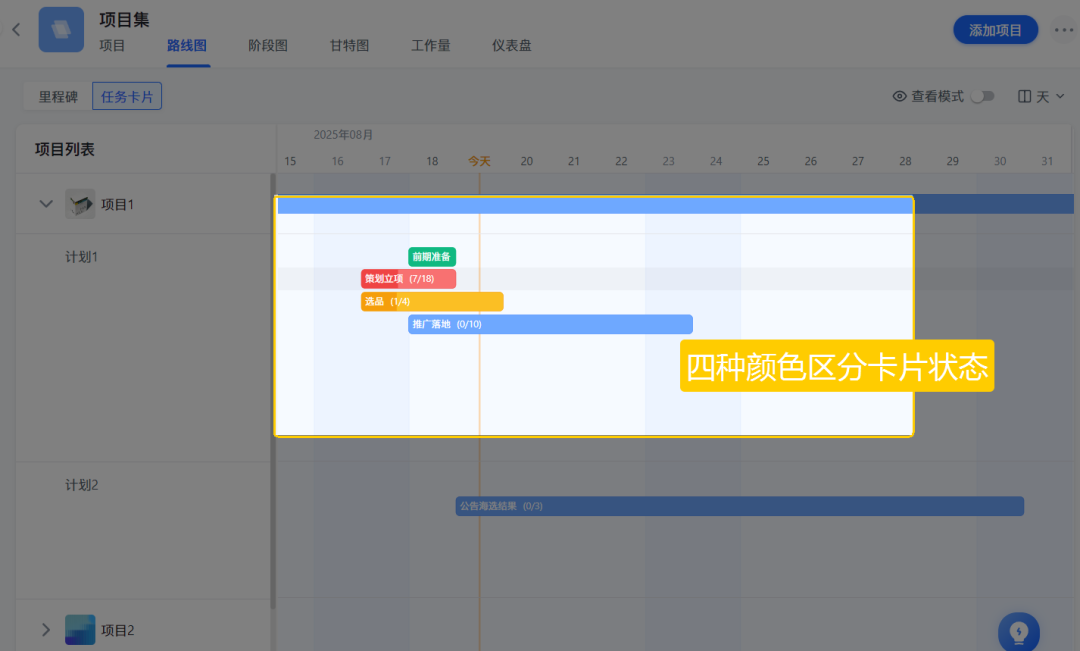Switch to the 仪表盘 tab
This screenshot has width=1080, height=651.
(x=511, y=45)
